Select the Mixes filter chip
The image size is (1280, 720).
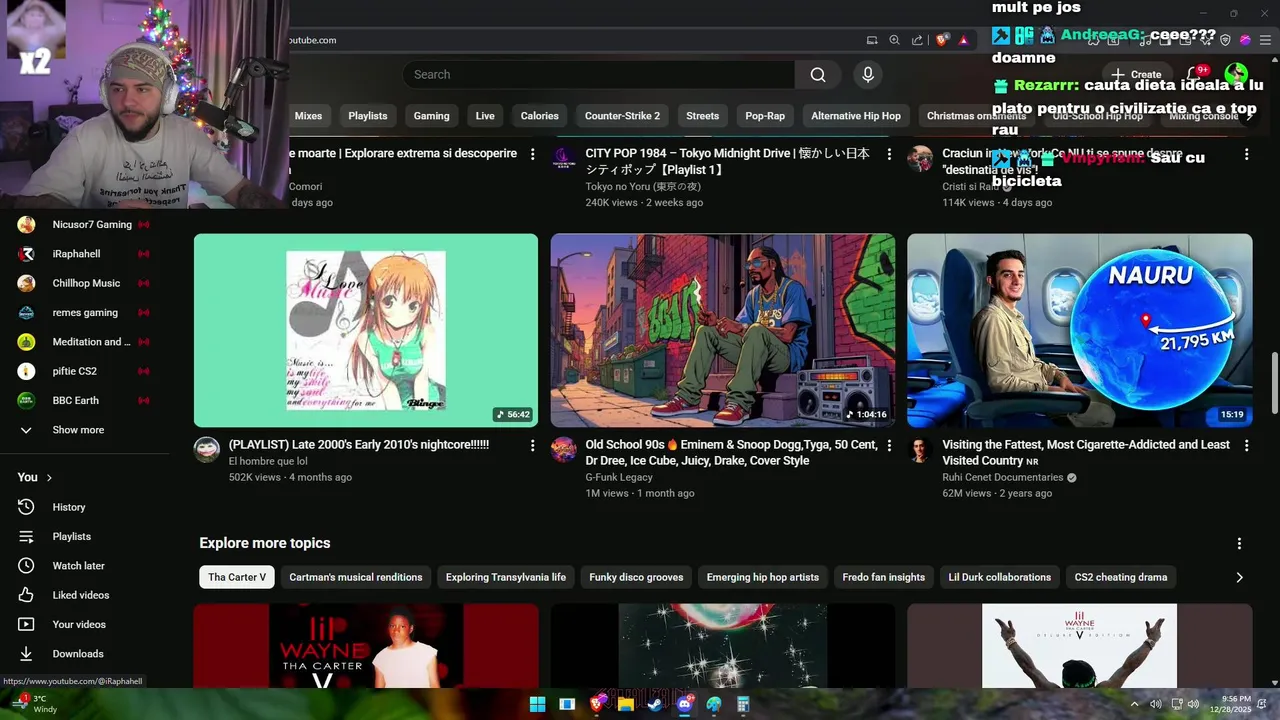pyautogui.click(x=308, y=116)
